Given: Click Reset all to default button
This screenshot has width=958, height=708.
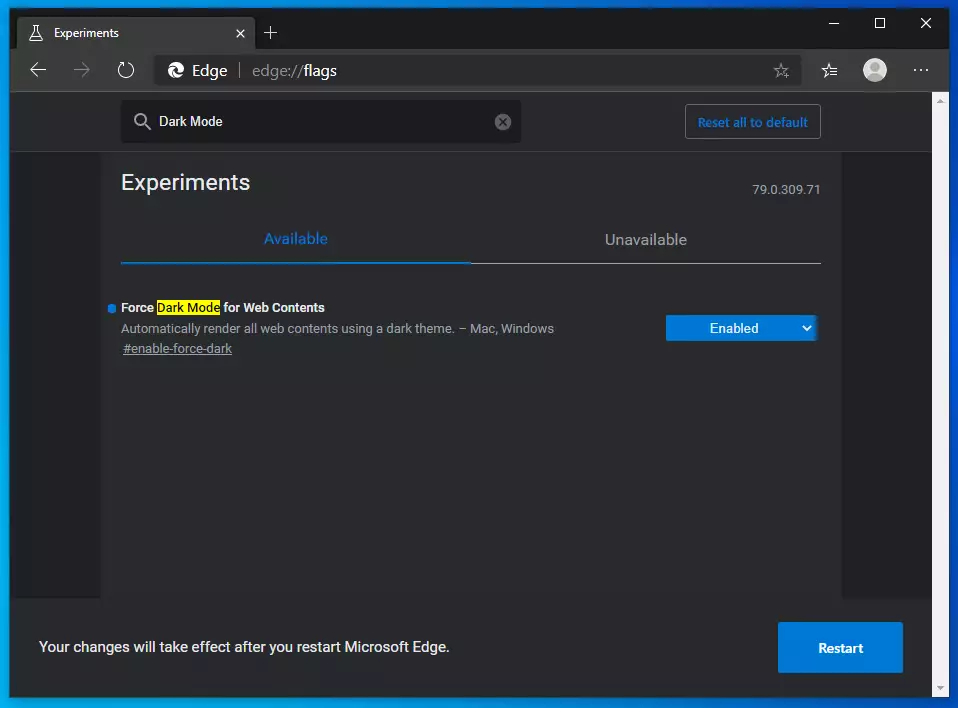Looking at the screenshot, I should (753, 122).
